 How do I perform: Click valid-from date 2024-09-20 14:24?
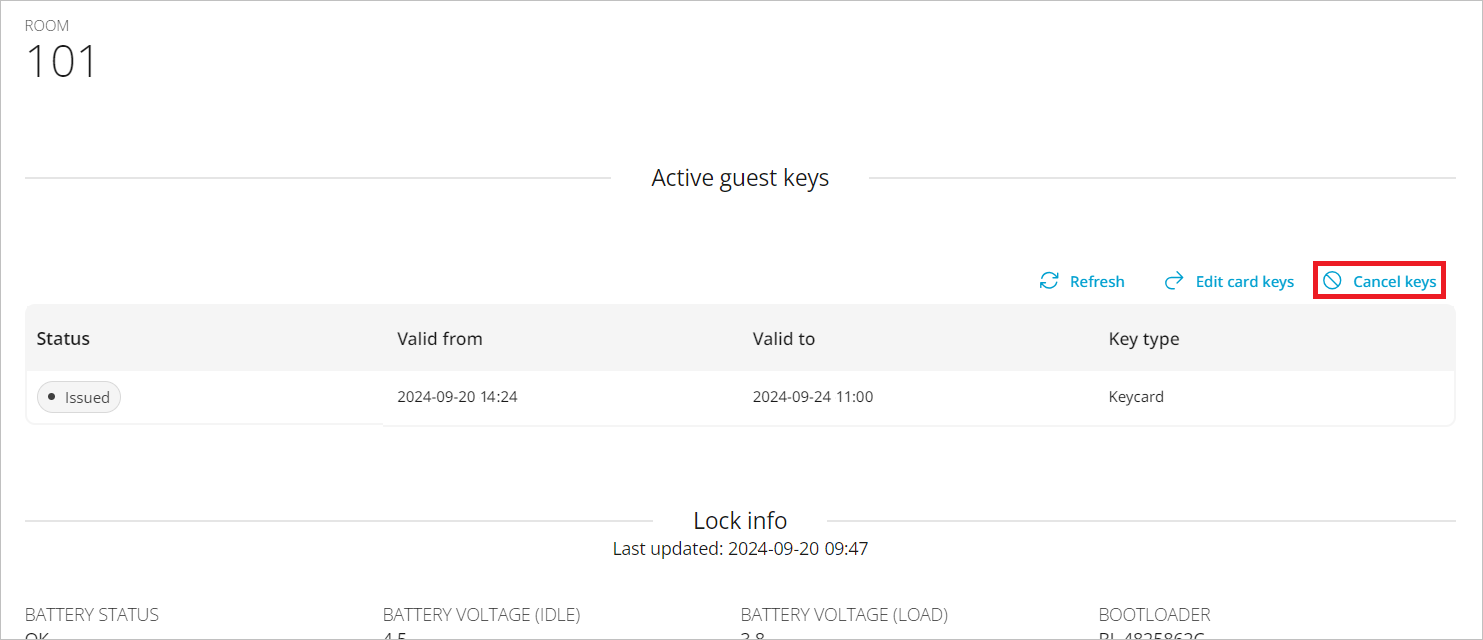(457, 397)
